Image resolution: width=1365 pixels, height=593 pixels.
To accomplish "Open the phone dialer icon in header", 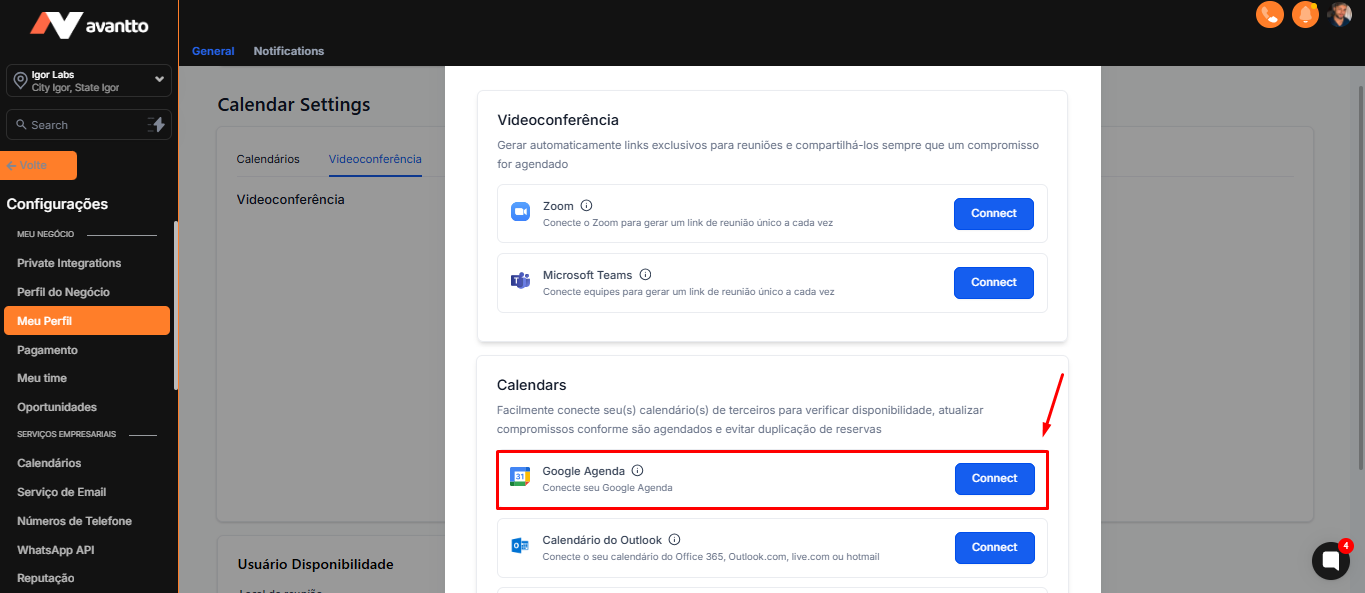I will [1270, 15].
